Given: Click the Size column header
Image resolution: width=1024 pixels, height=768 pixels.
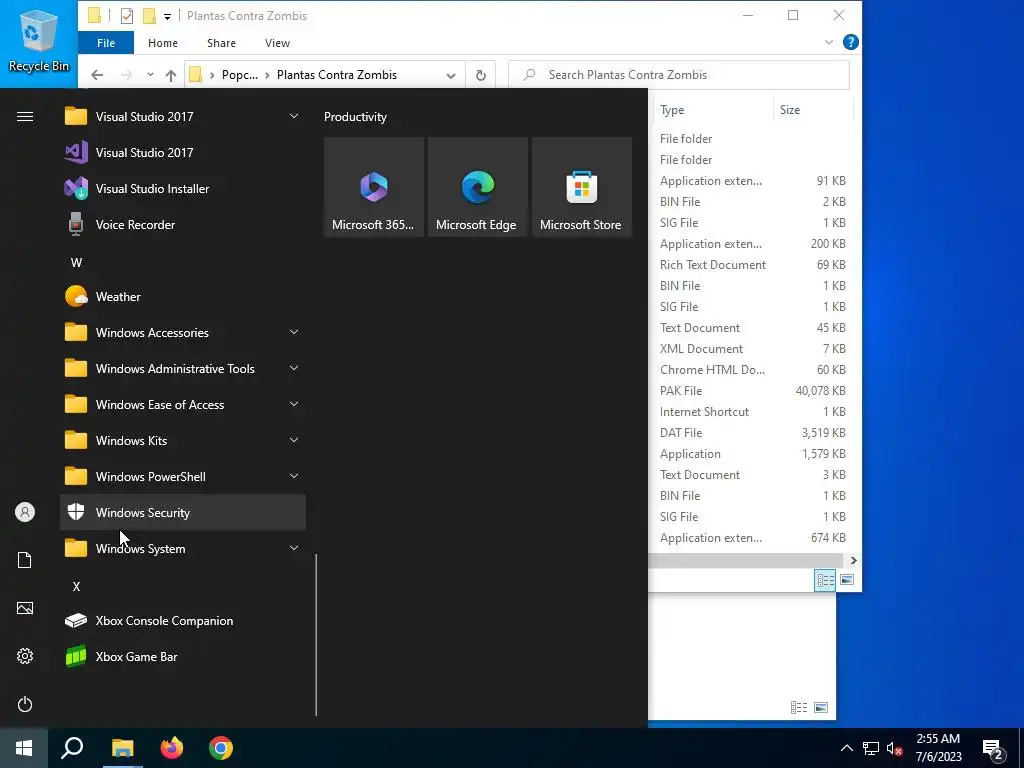Looking at the screenshot, I should click(814, 110).
